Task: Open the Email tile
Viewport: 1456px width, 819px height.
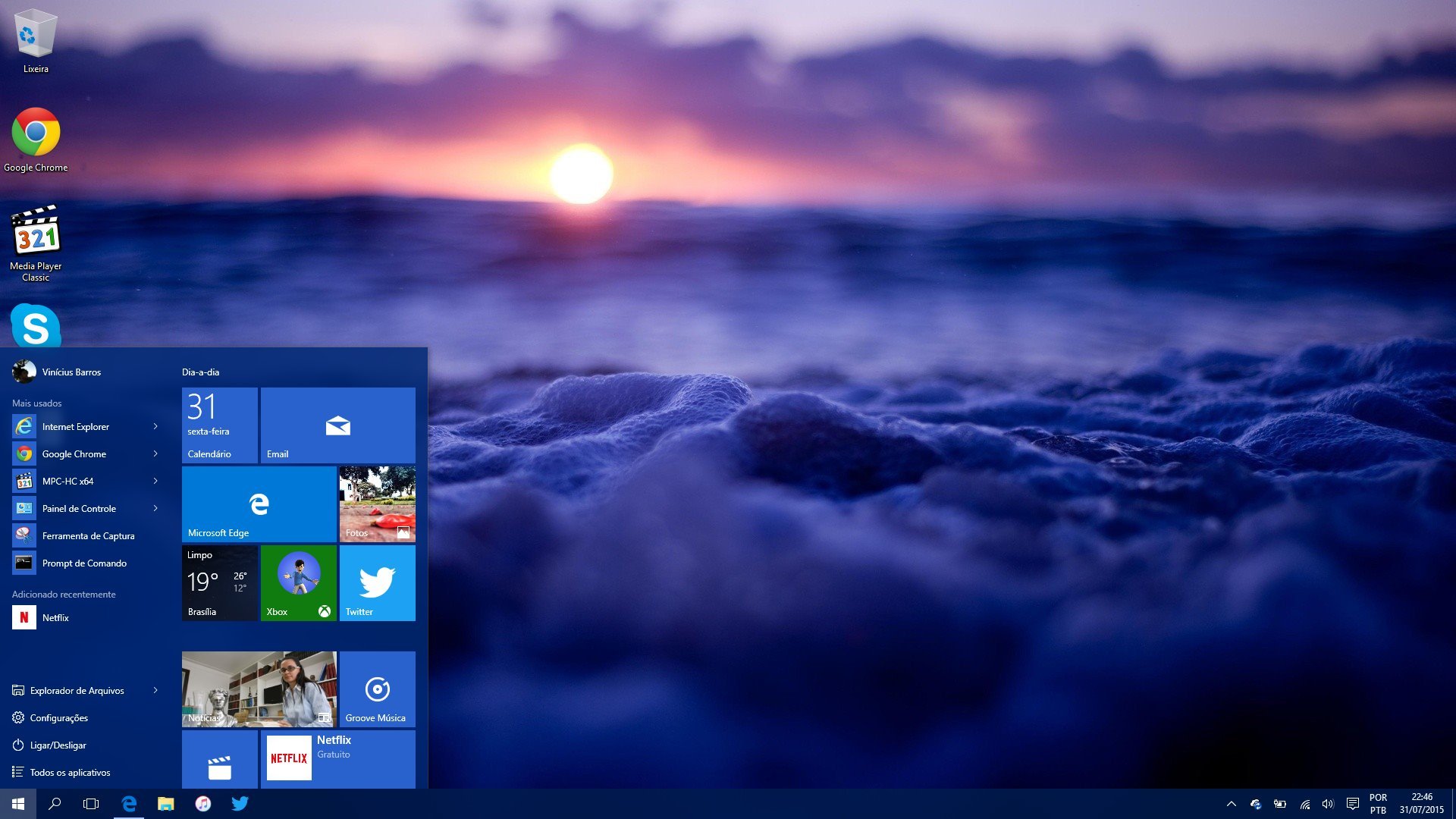Action: [338, 425]
